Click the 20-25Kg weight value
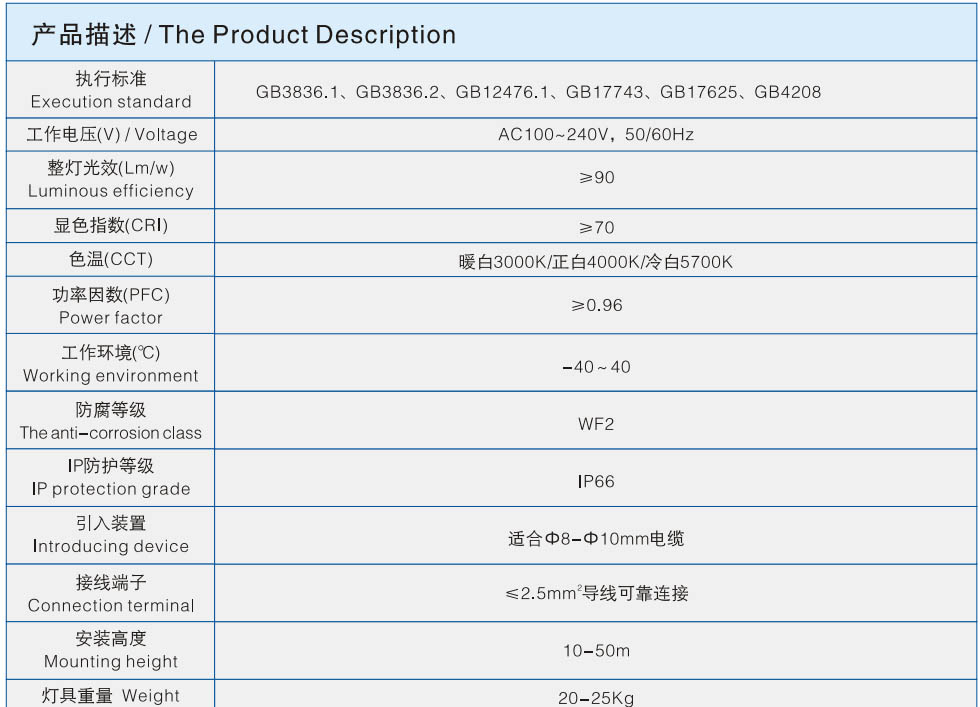980x707 pixels. coord(596,697)
